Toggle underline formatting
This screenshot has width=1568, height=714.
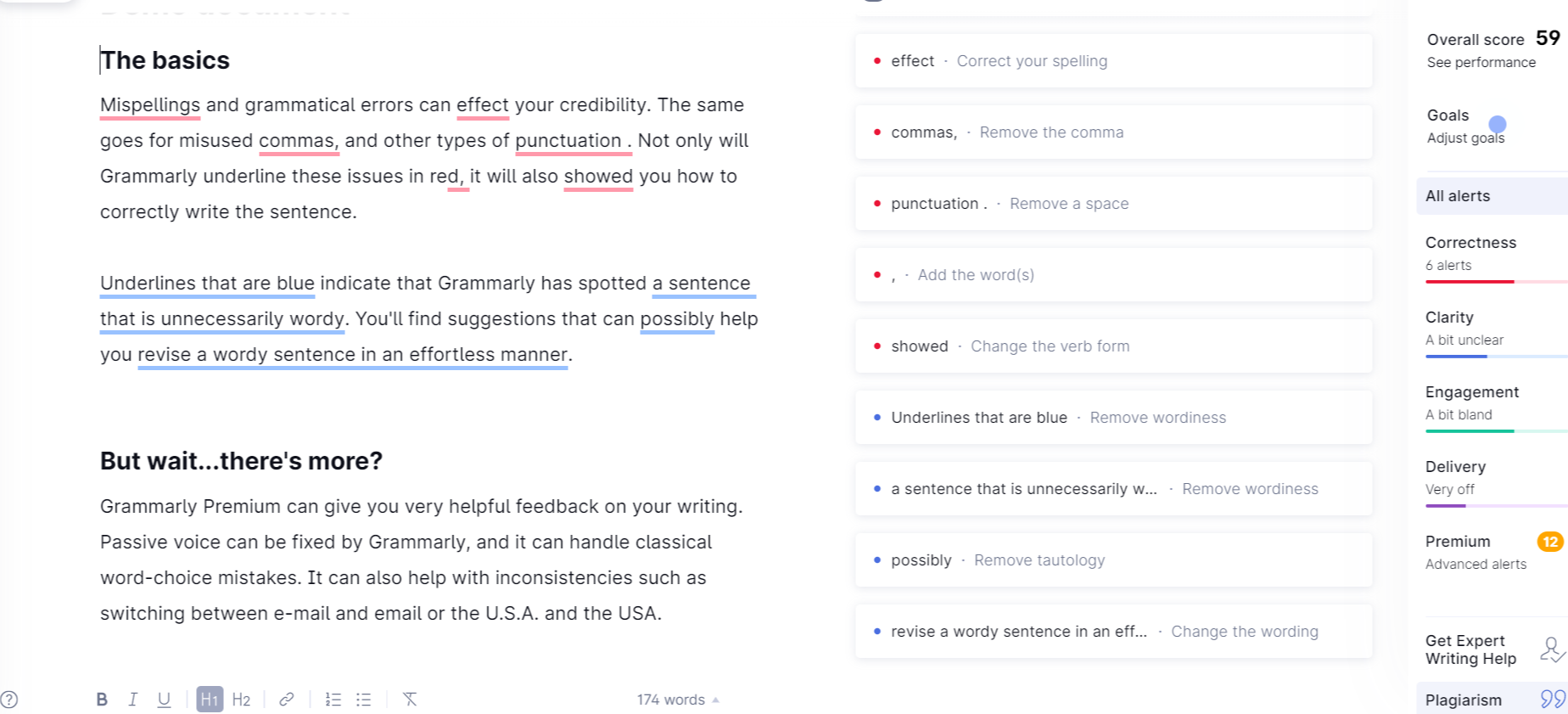pos(163,699)
